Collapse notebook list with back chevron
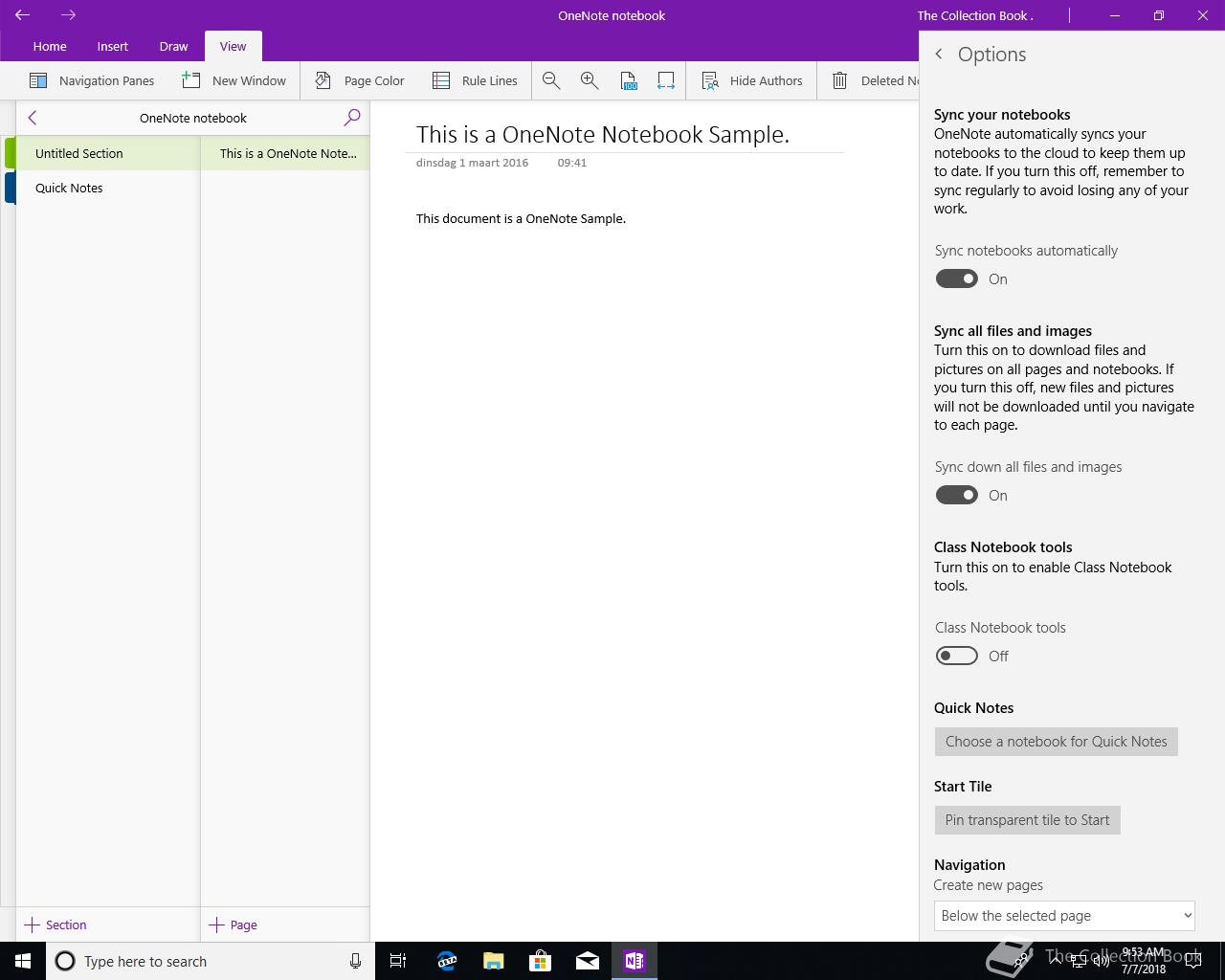This screenshot has height=980, width=1225. 33,118
